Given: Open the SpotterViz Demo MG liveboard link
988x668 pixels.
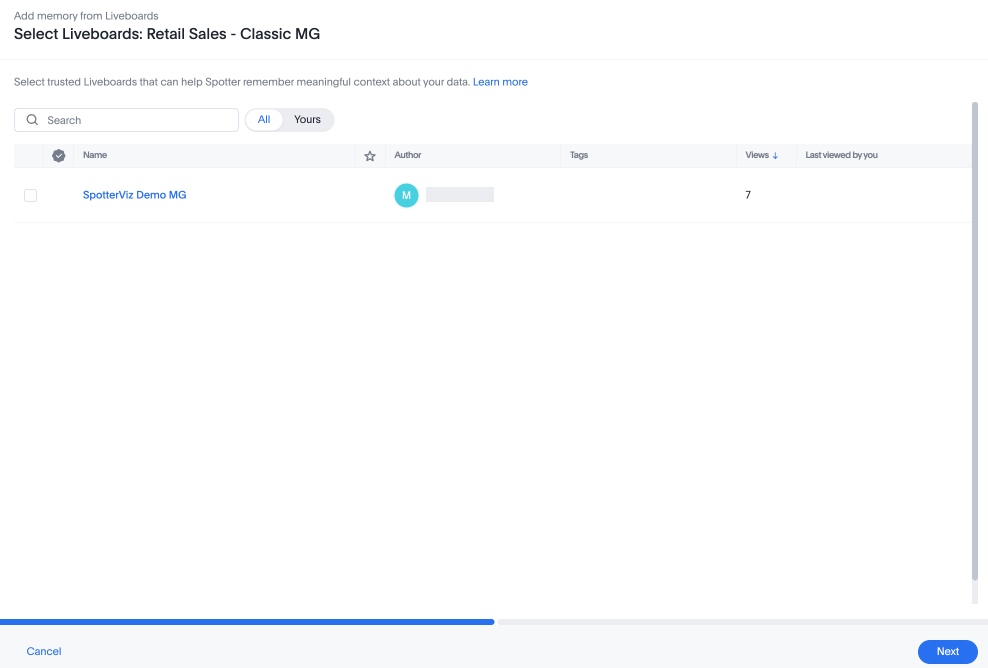Looking at the screenshot, I should pyautogui.click(x=135, y=195).
